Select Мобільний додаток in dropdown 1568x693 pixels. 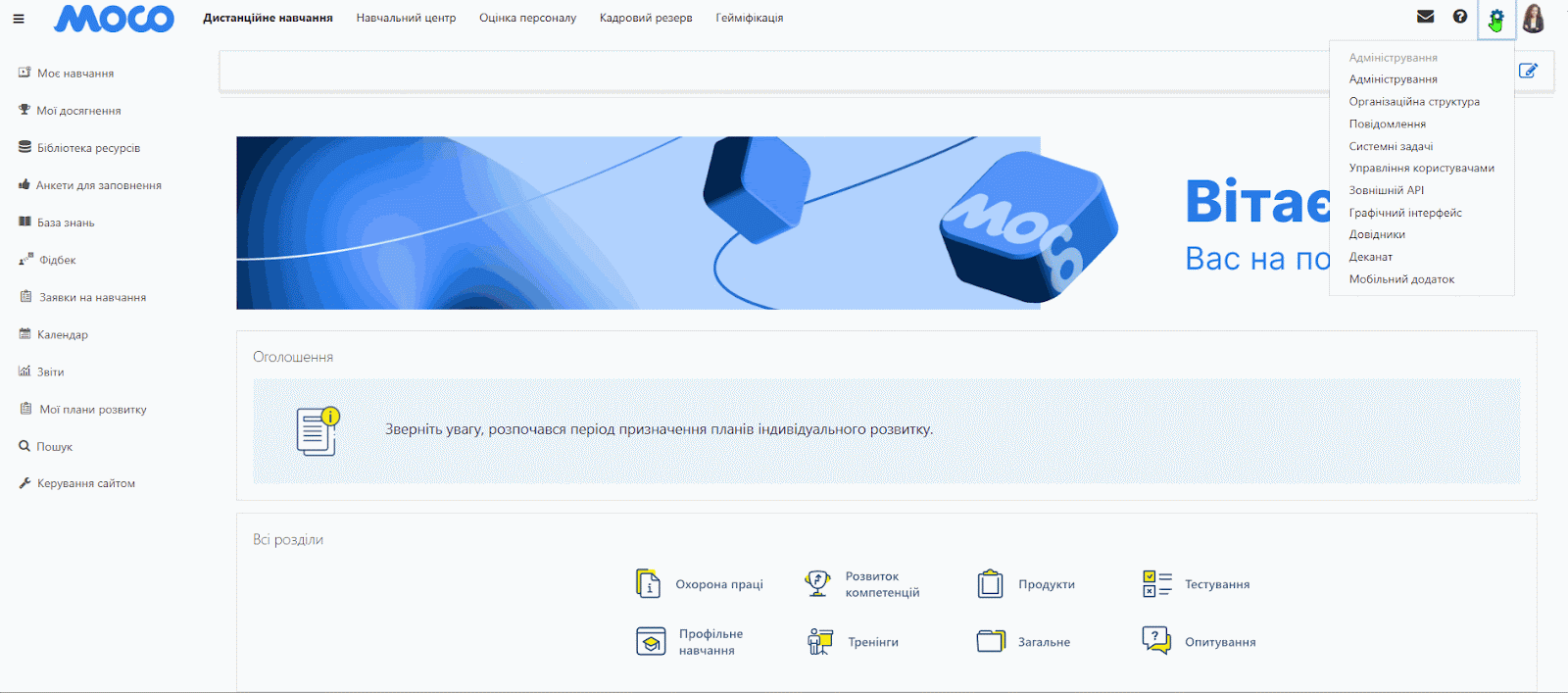pyautogui.click(x=1401, y=279)
